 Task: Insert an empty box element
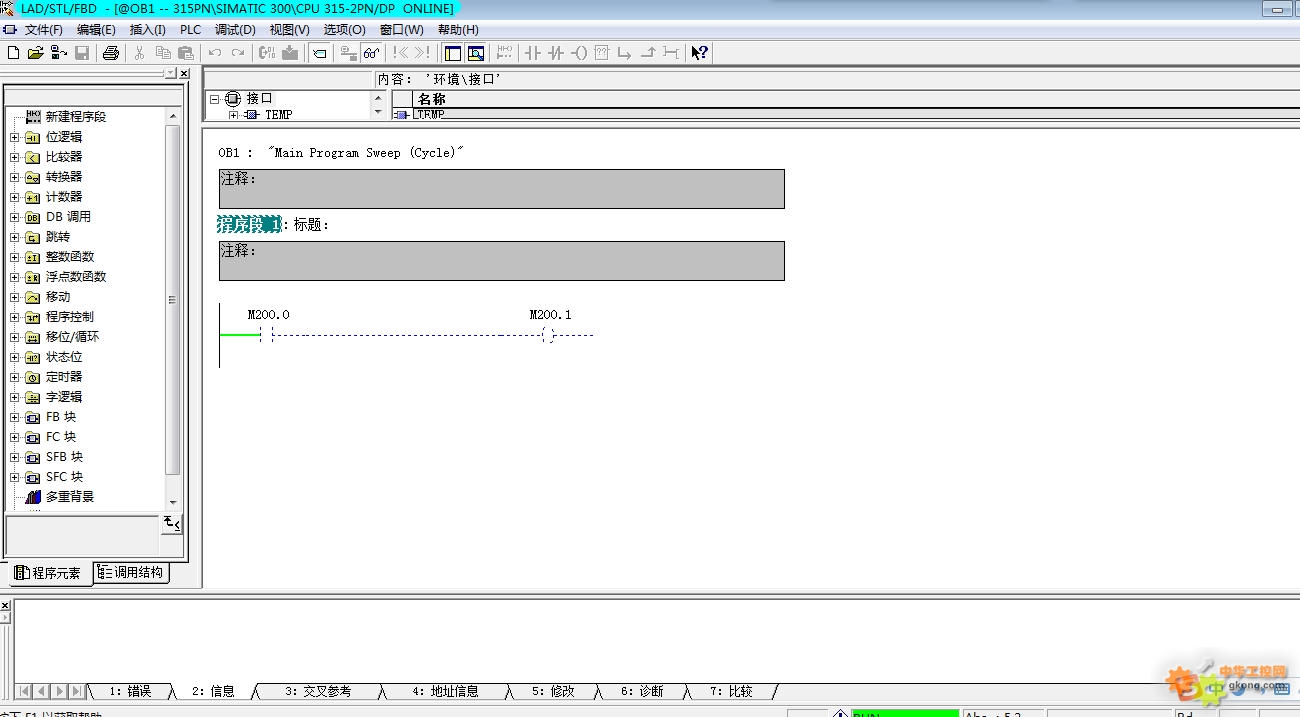click(601, 53)
